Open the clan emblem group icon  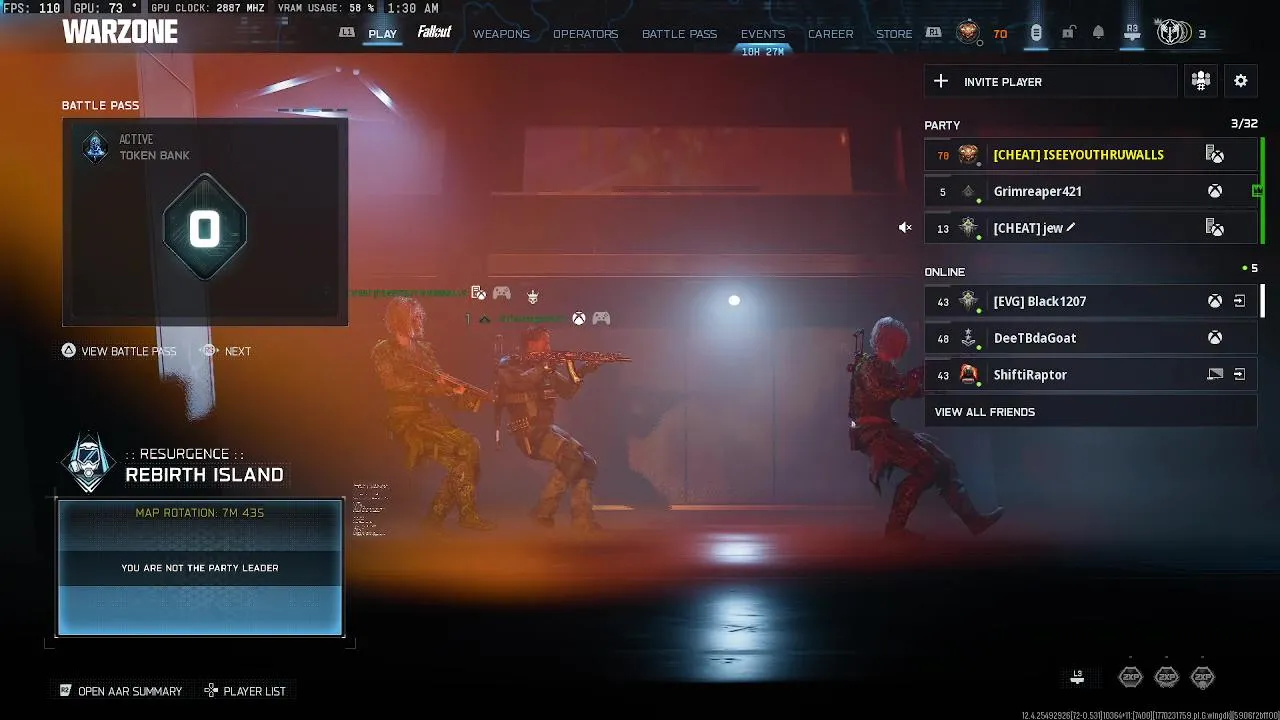coord(1173,32)
